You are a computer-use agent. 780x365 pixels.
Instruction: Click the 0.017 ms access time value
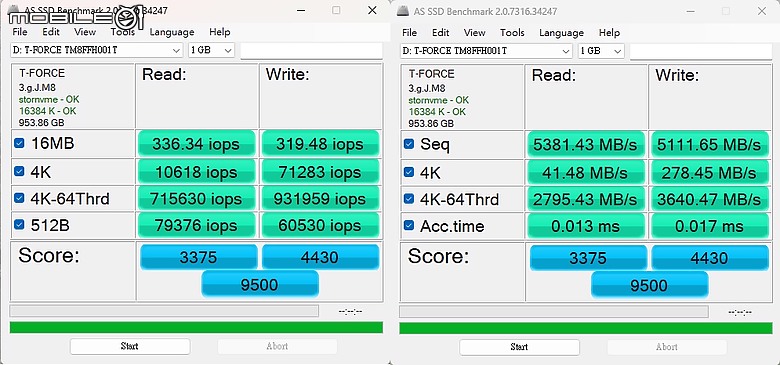coord(709,226)
